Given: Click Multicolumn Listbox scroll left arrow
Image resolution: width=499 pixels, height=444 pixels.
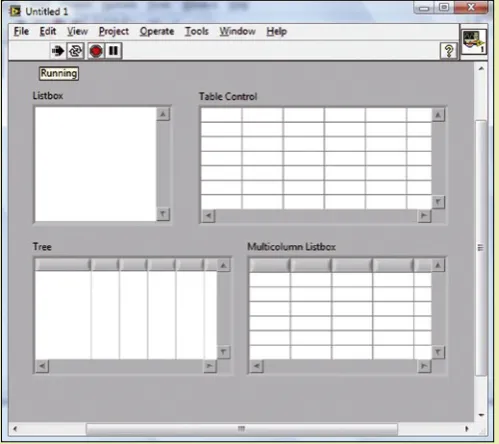Looking at the screenshot, I should [257, 366].
